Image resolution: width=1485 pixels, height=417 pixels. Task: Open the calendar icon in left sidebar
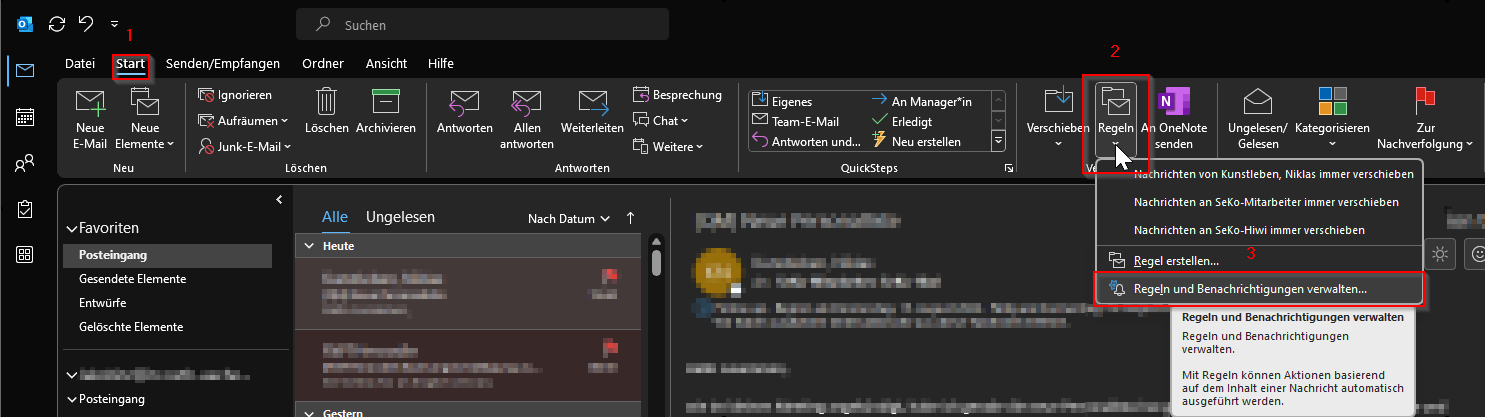click(x=25, y=117)
